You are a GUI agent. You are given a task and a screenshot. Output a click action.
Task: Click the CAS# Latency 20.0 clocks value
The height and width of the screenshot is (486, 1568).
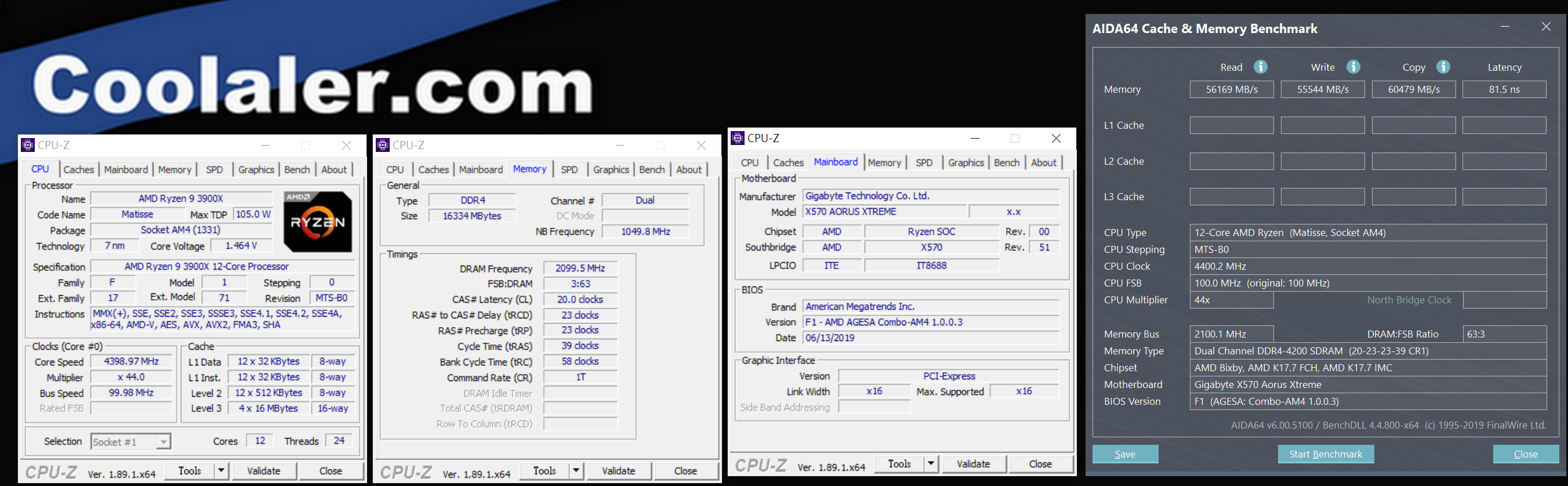tap(580, 299)
